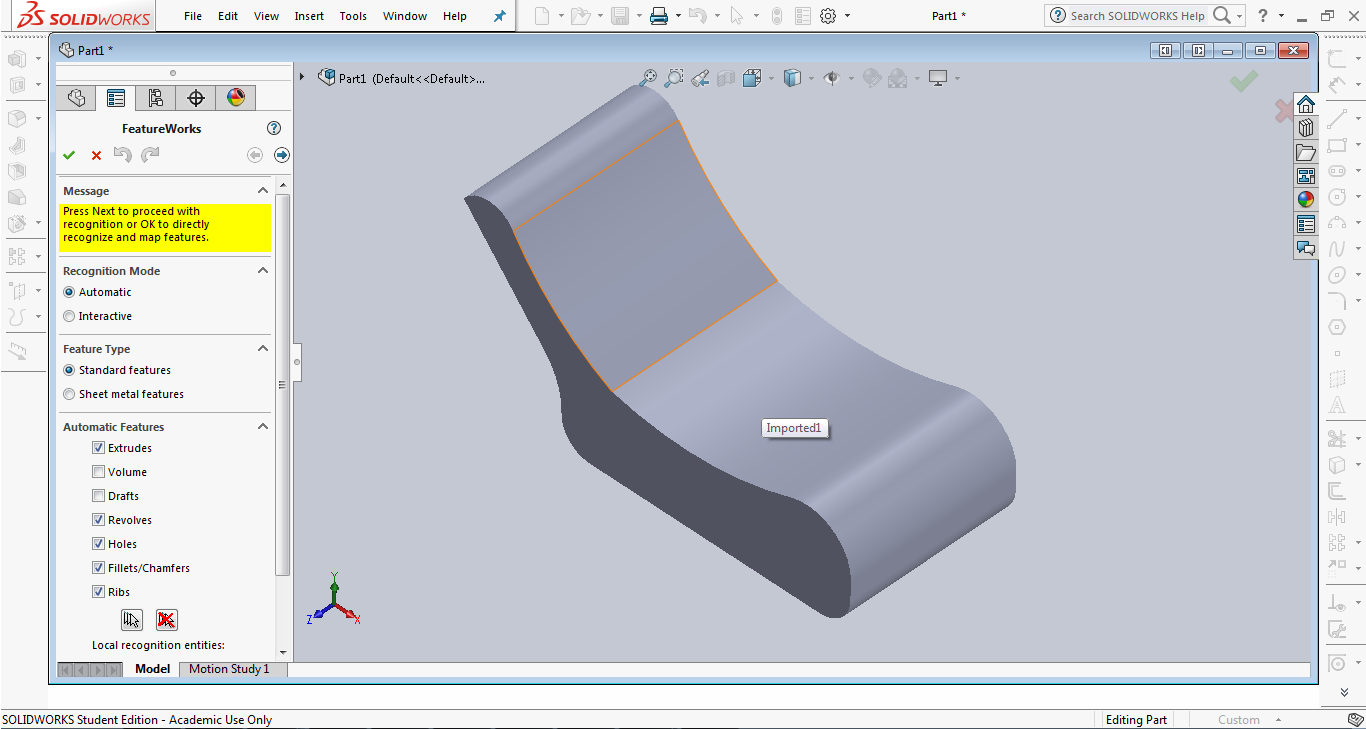Open the File menu

point(193,16)
